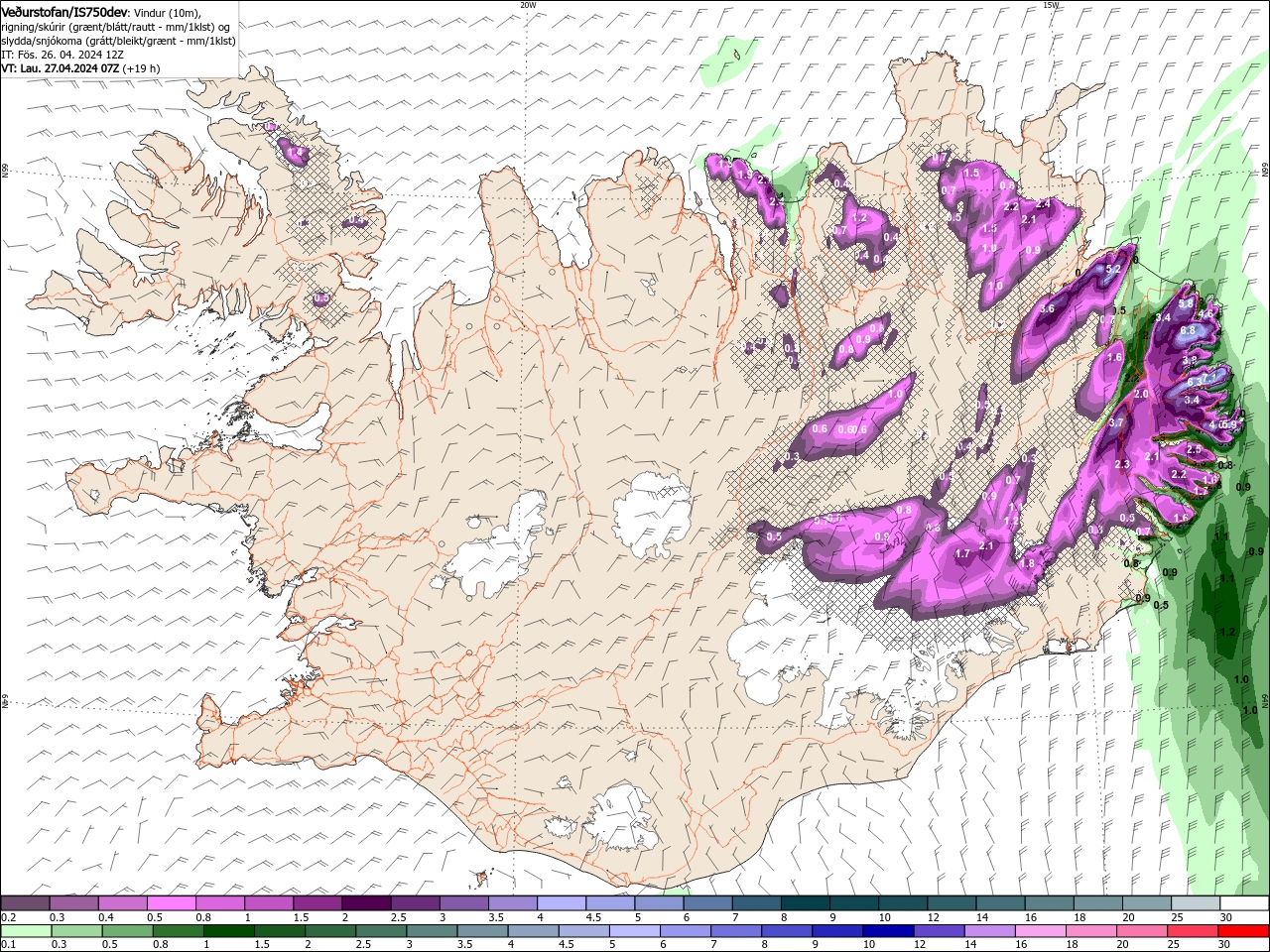Image resolution: width=1270 pixels, height=952 pixels.
Task: Click the 1.7 value in the southern snow band
Action: point(961,553)
